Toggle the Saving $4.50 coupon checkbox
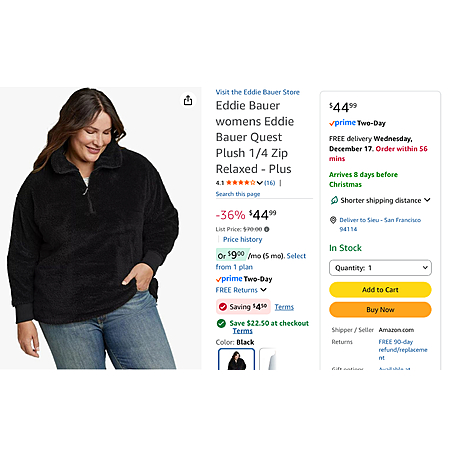450x450 pixels. pyautogui.click(x=223, y=307)
